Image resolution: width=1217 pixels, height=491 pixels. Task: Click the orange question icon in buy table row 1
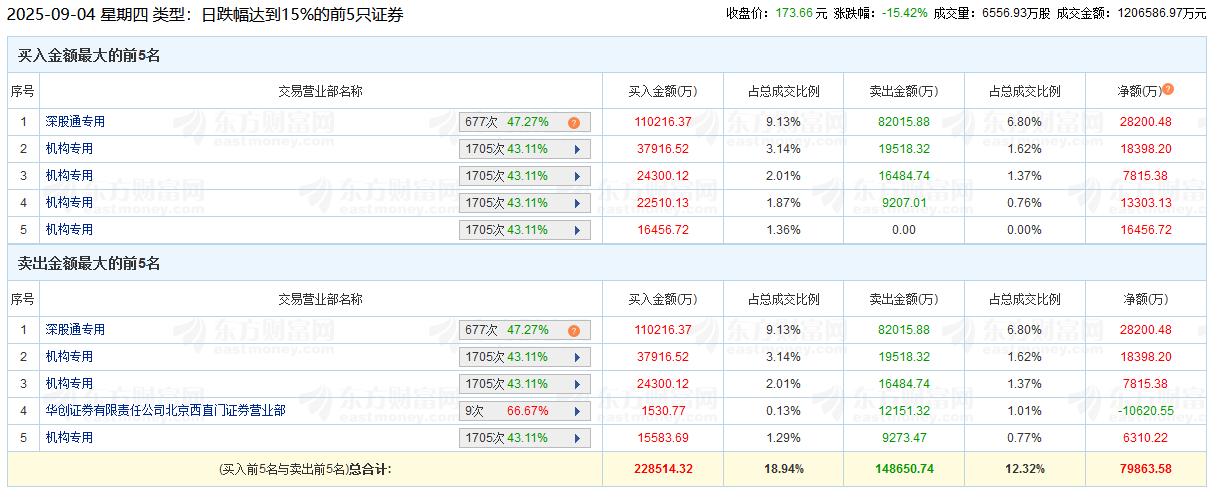[574, 123]
